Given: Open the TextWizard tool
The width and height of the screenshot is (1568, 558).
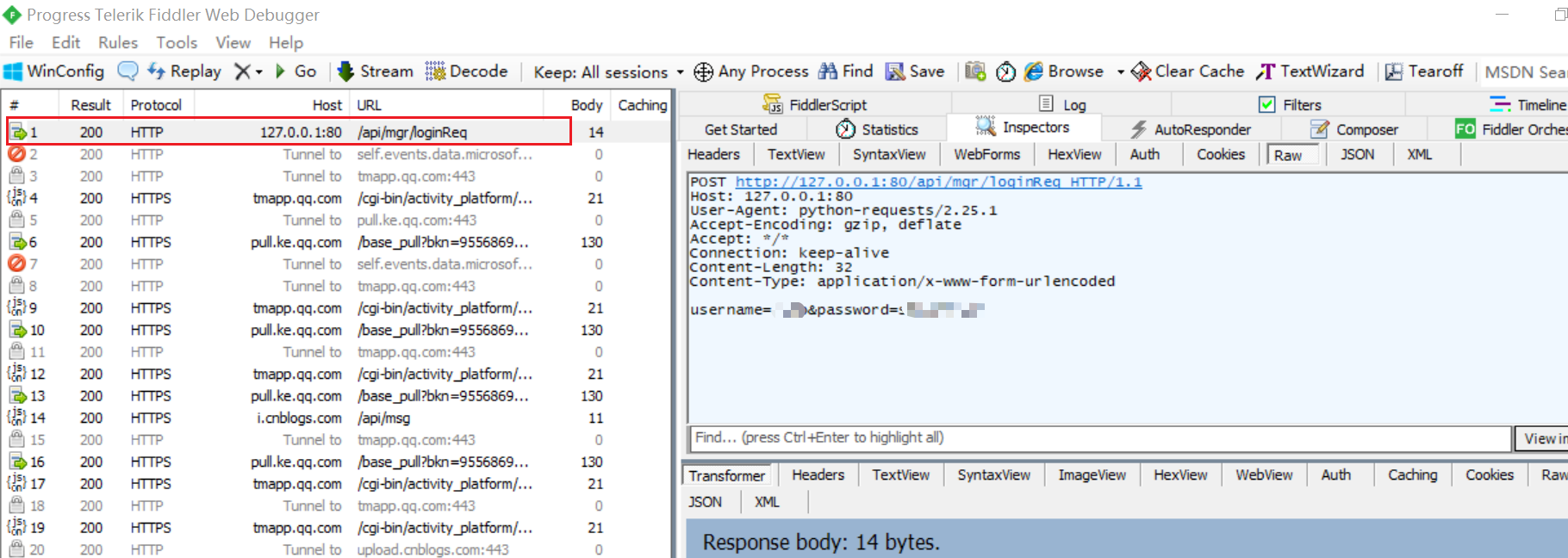Looking at the screenshot, I should pyautogui.click(x=1310, y=71).
